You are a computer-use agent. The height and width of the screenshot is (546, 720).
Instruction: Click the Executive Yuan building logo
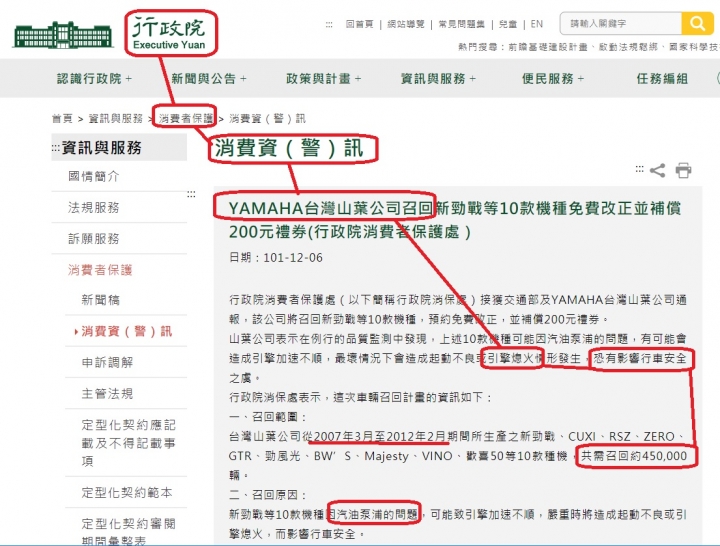click(x=63, y=34)
